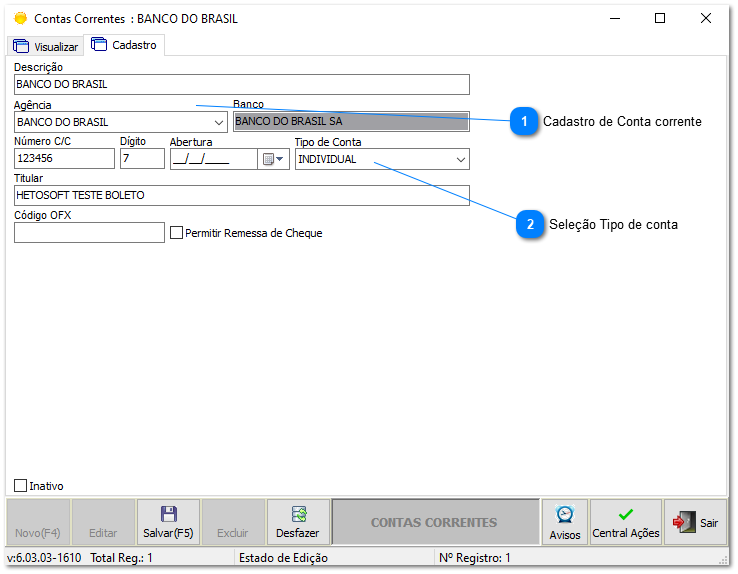Open Avisos alerts
Image resolution: width=738 pixels, height=574 pixels.
(565, 522)
